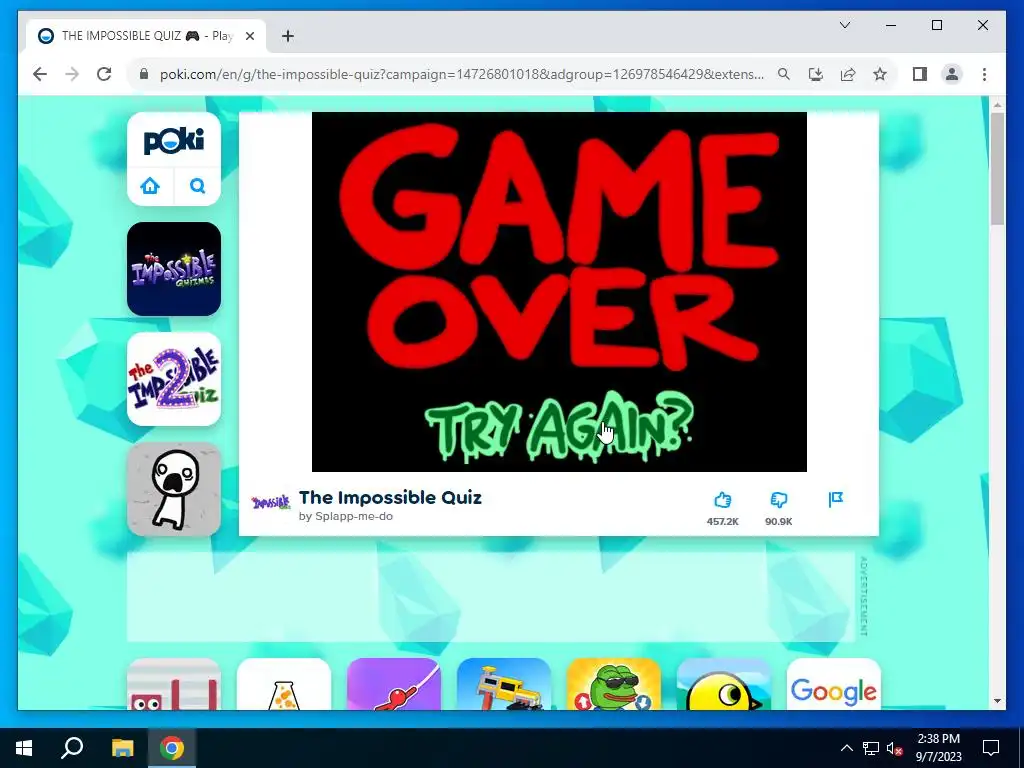Open the yellow blocky gun game tile

click(504, 684)
